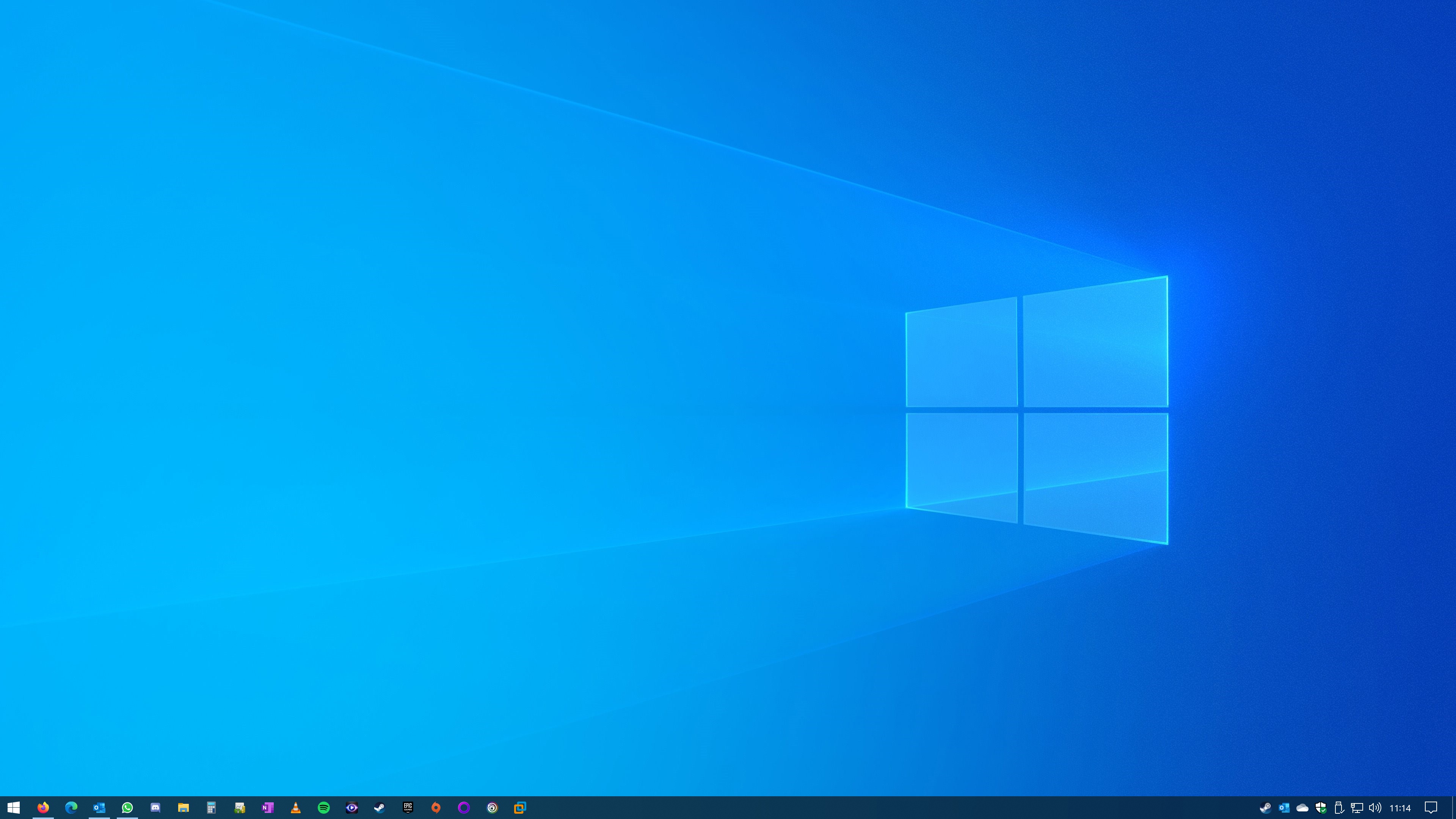Launch Origin from the taskbar
1456x819 pixels.
436,808
